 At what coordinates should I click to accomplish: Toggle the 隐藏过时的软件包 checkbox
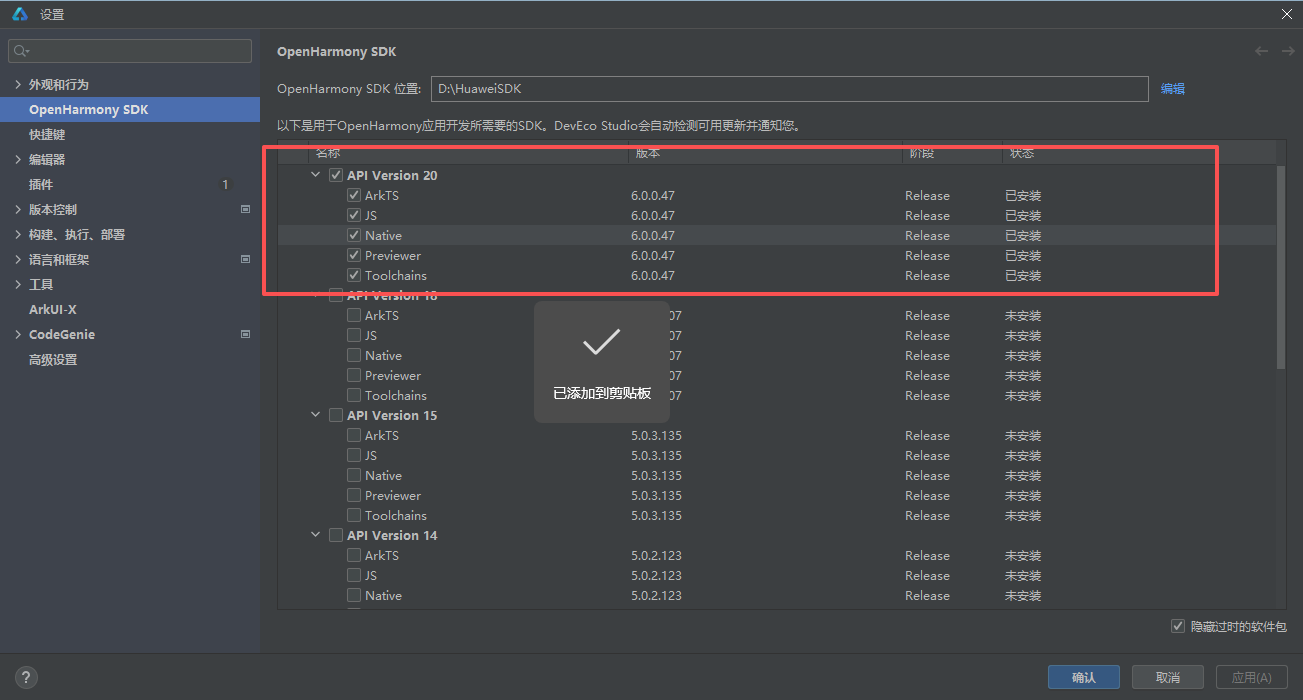pyautogui.click(x=1177, y=626)
